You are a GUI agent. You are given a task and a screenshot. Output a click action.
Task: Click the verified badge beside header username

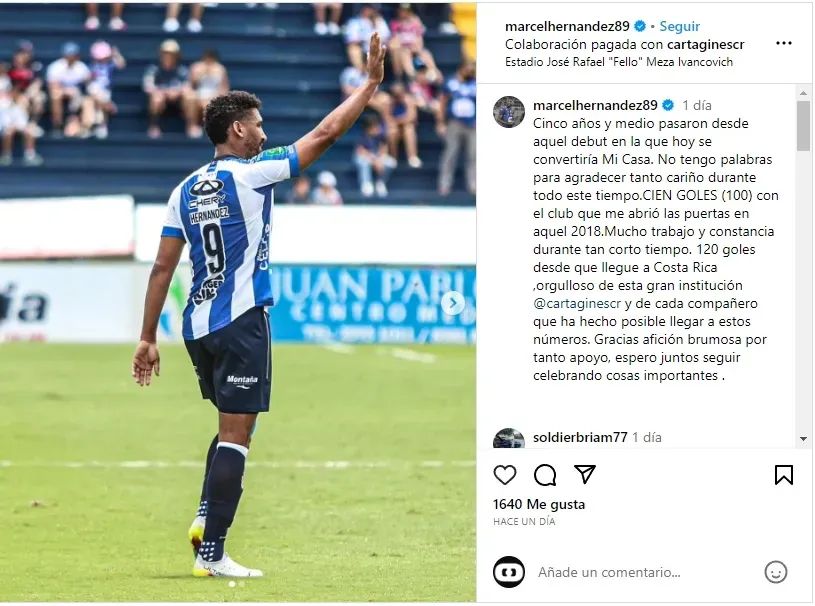pos(640,26)
